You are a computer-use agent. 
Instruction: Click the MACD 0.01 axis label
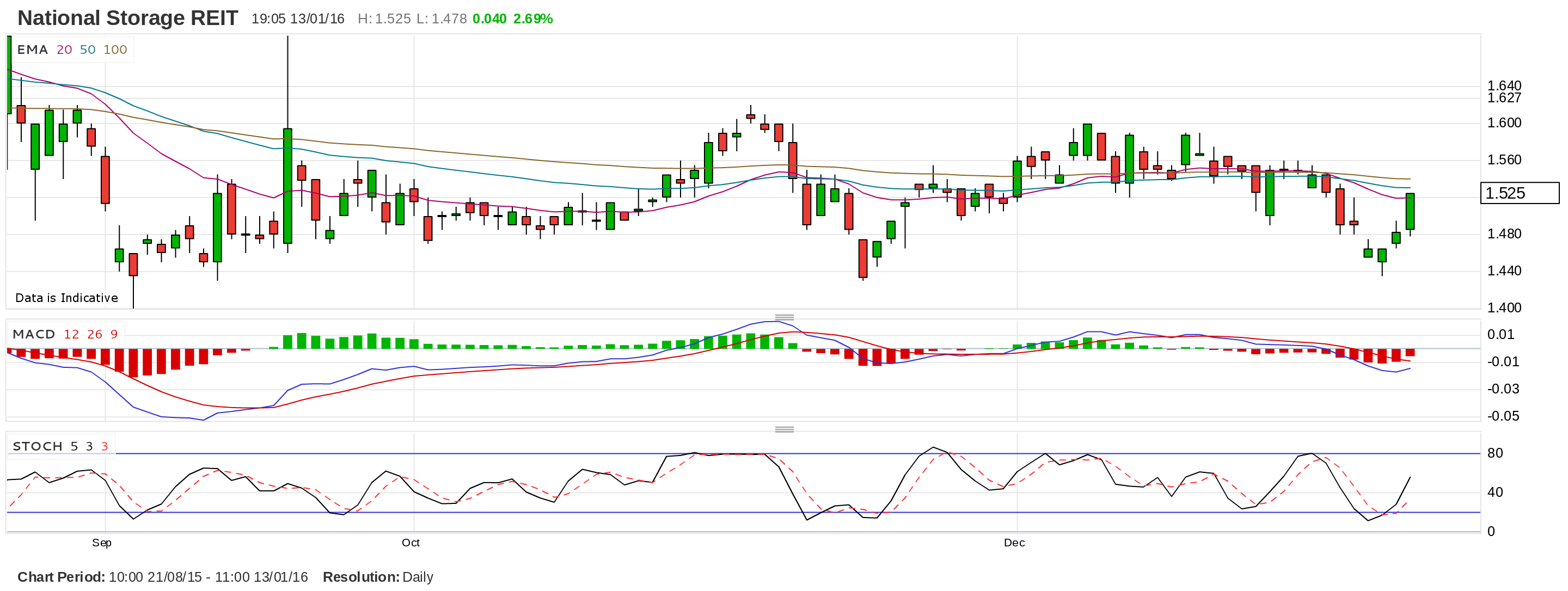1500,334
